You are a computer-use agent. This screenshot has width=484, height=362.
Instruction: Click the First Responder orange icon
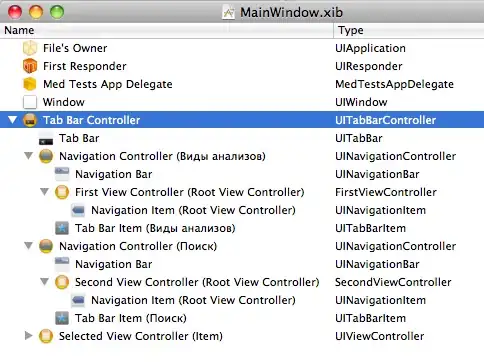30,66
